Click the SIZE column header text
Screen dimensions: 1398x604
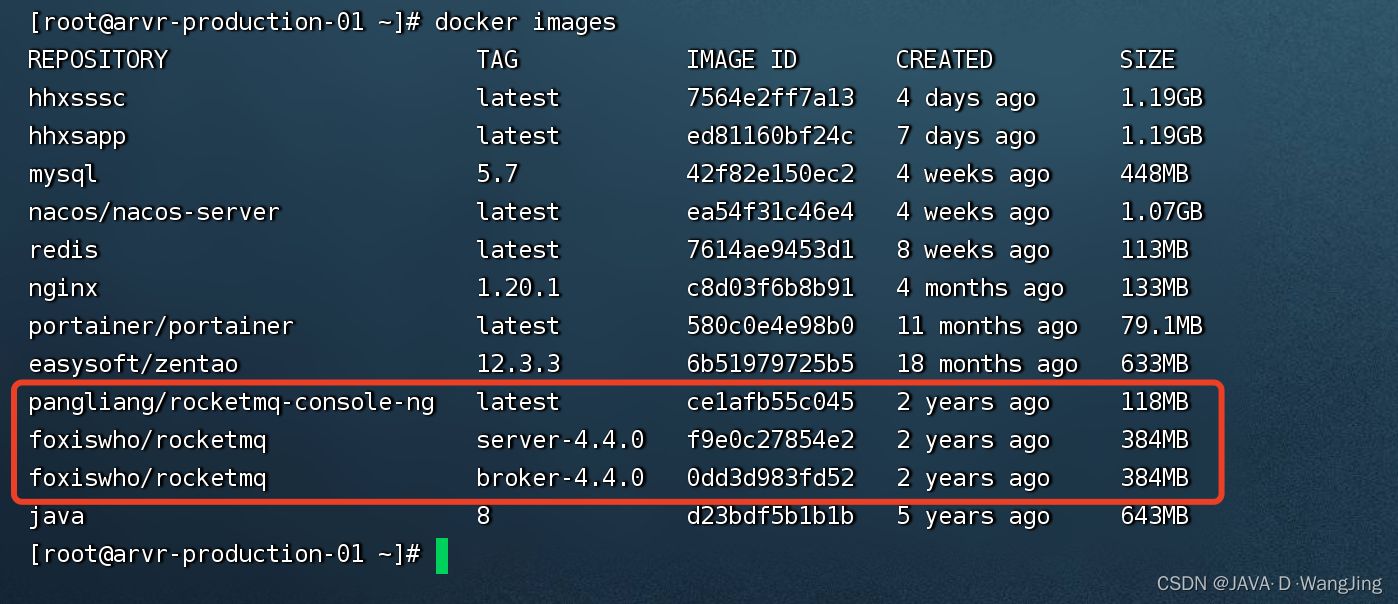coord(1147,59)
